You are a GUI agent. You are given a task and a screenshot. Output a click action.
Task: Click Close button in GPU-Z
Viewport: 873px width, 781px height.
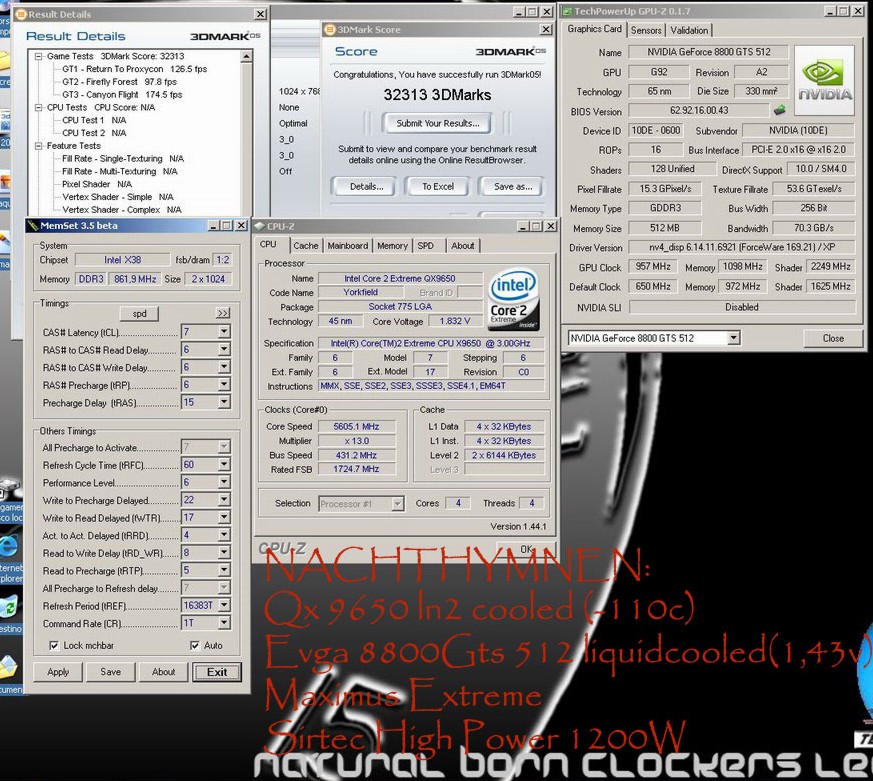click(x=833, y=338)
